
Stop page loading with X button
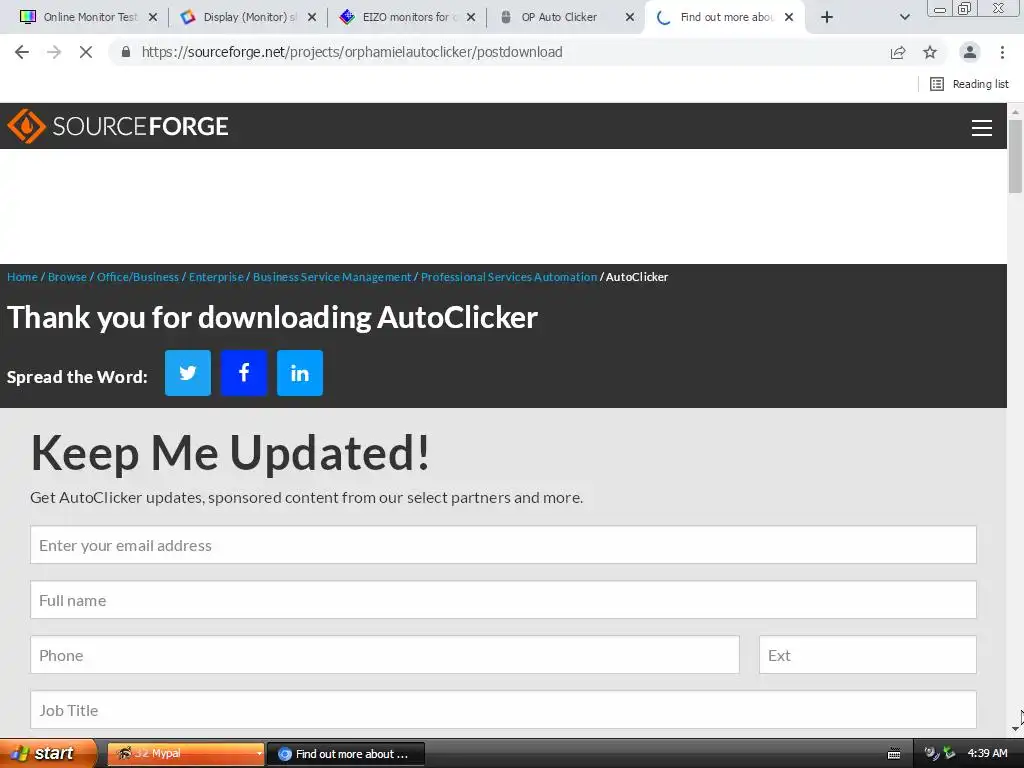point(86,52)
